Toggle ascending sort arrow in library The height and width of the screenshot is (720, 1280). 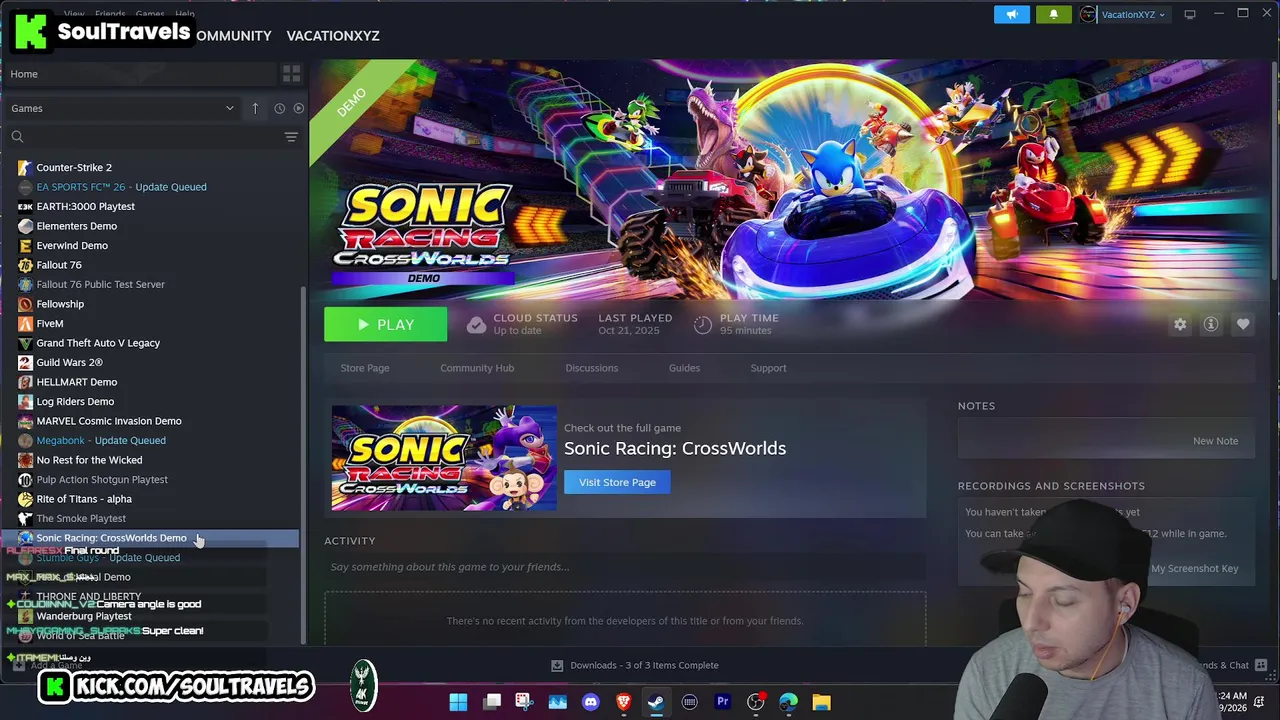tap(255, 108)
